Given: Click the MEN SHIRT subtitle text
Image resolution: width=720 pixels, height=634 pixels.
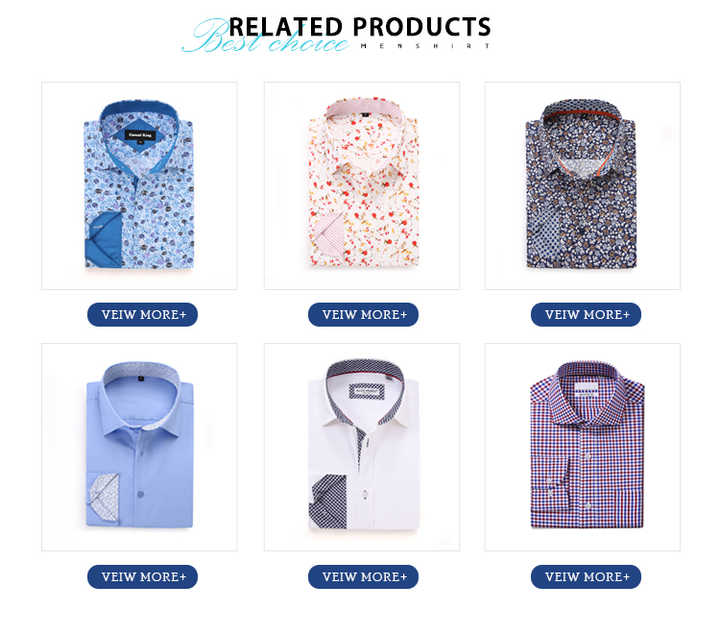Looking at the screenshot, I should pyautogui.click(x=426, y=46).
